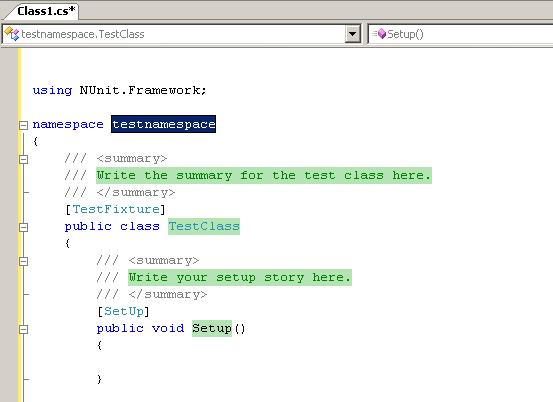This screenshot has width=553, height=402.
Task: Collapse the setup story summary comment
Action: [23, 261]
